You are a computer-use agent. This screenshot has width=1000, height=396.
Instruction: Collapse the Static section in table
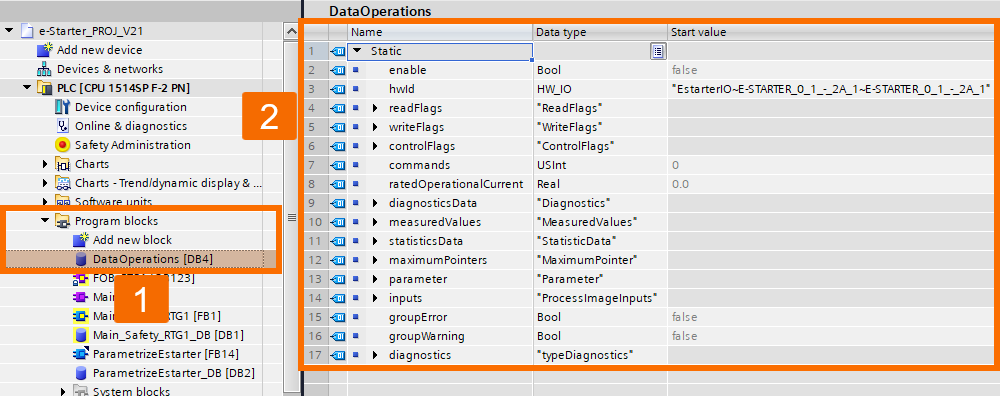(x=357, y=50)
